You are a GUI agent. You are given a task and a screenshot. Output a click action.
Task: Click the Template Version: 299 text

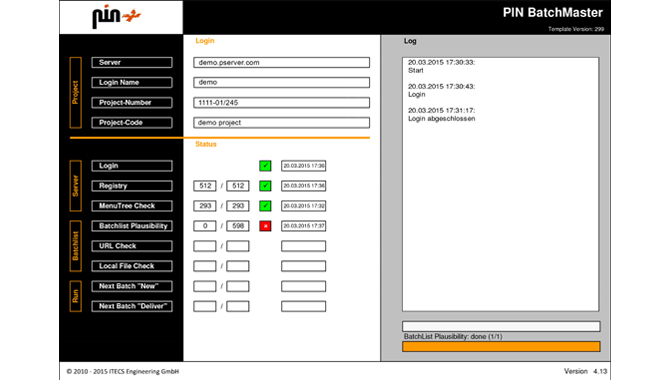(x=576, y=29)
